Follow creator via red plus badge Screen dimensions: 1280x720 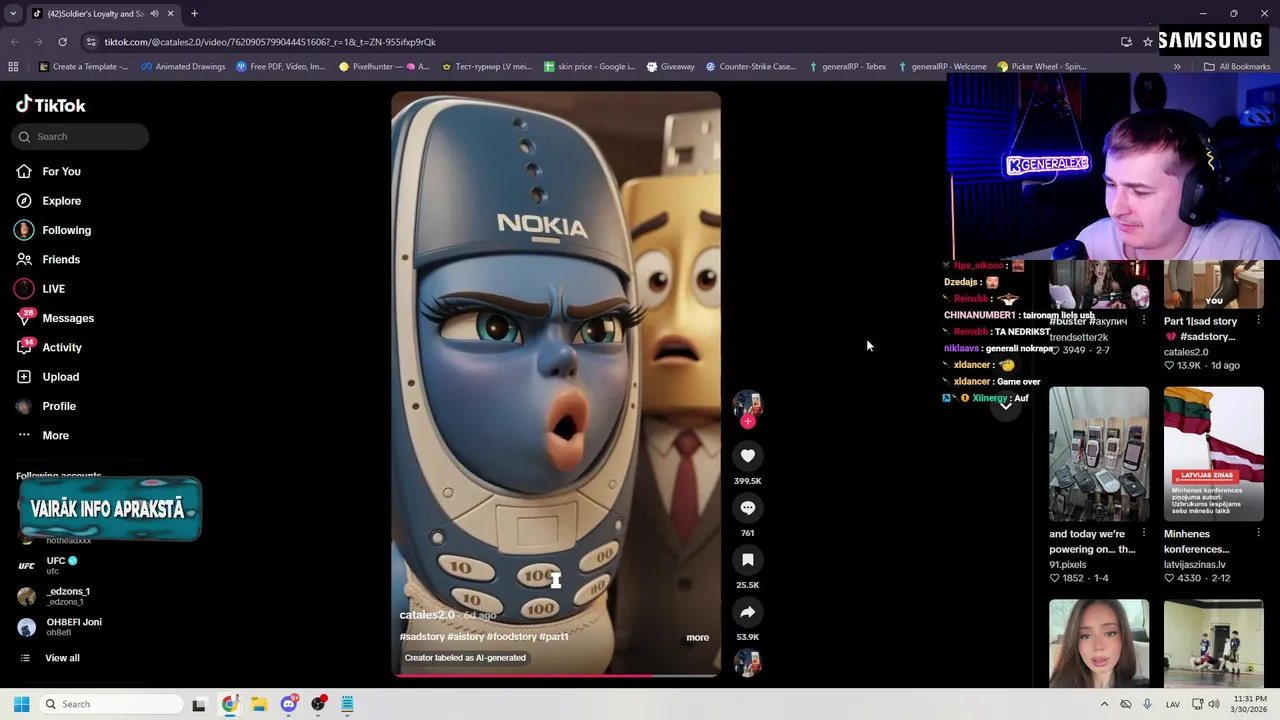tap(747, 422)
